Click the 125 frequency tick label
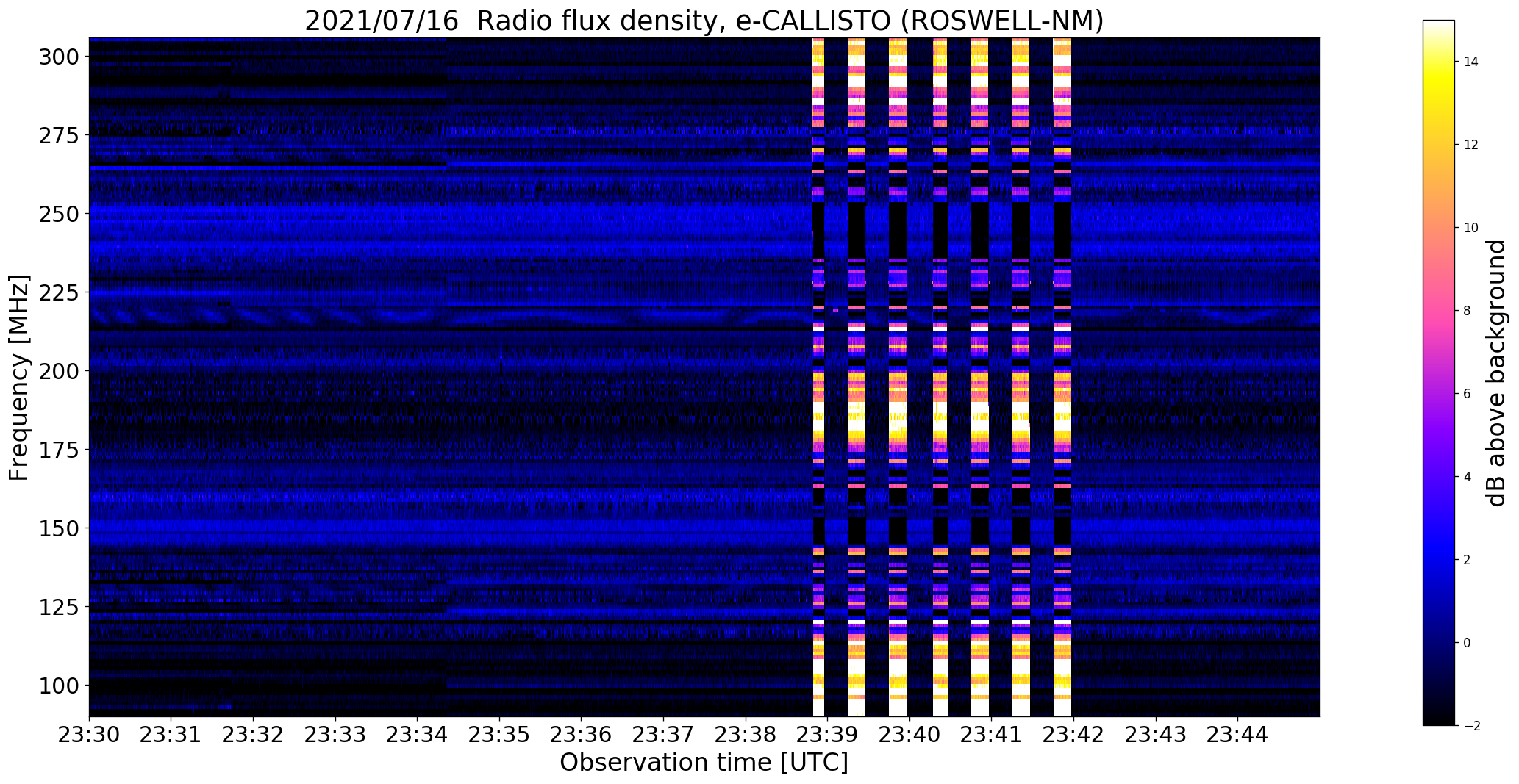Viewport: 1519px width, 784px height. point(58,607)
